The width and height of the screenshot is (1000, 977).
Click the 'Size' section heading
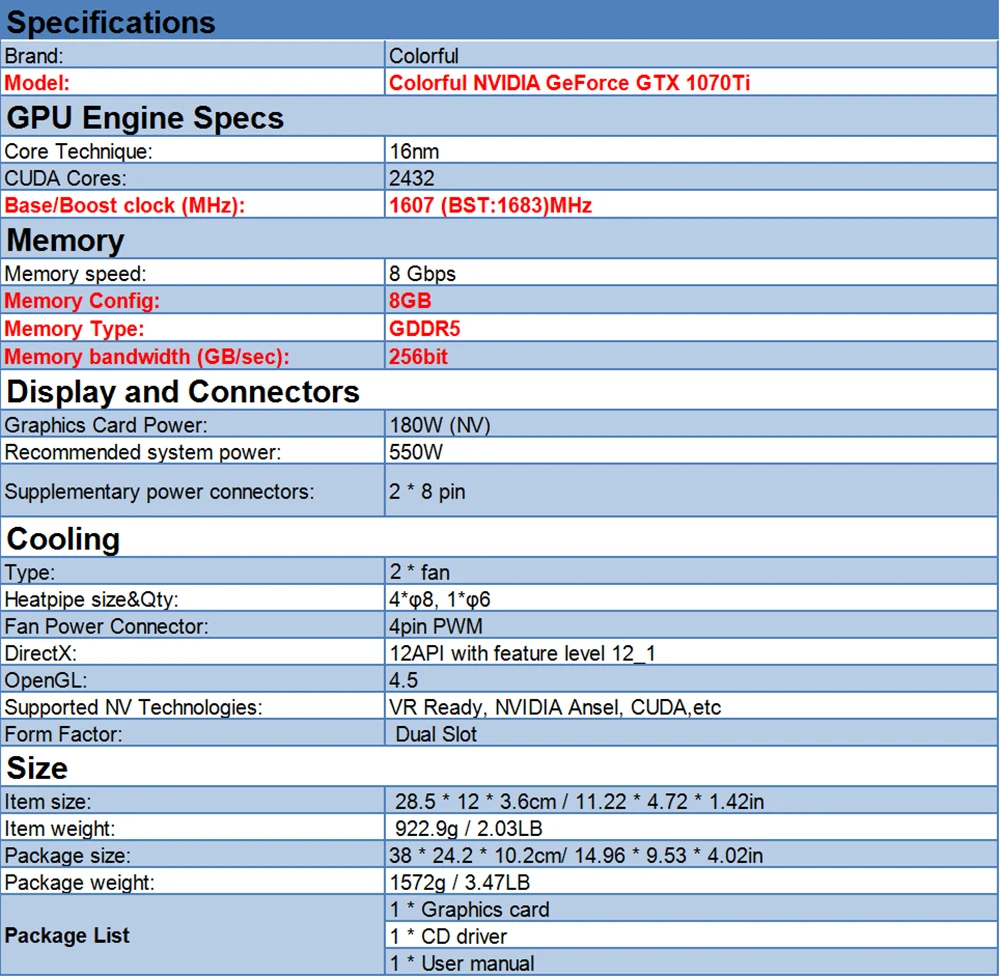coord(37,768)
